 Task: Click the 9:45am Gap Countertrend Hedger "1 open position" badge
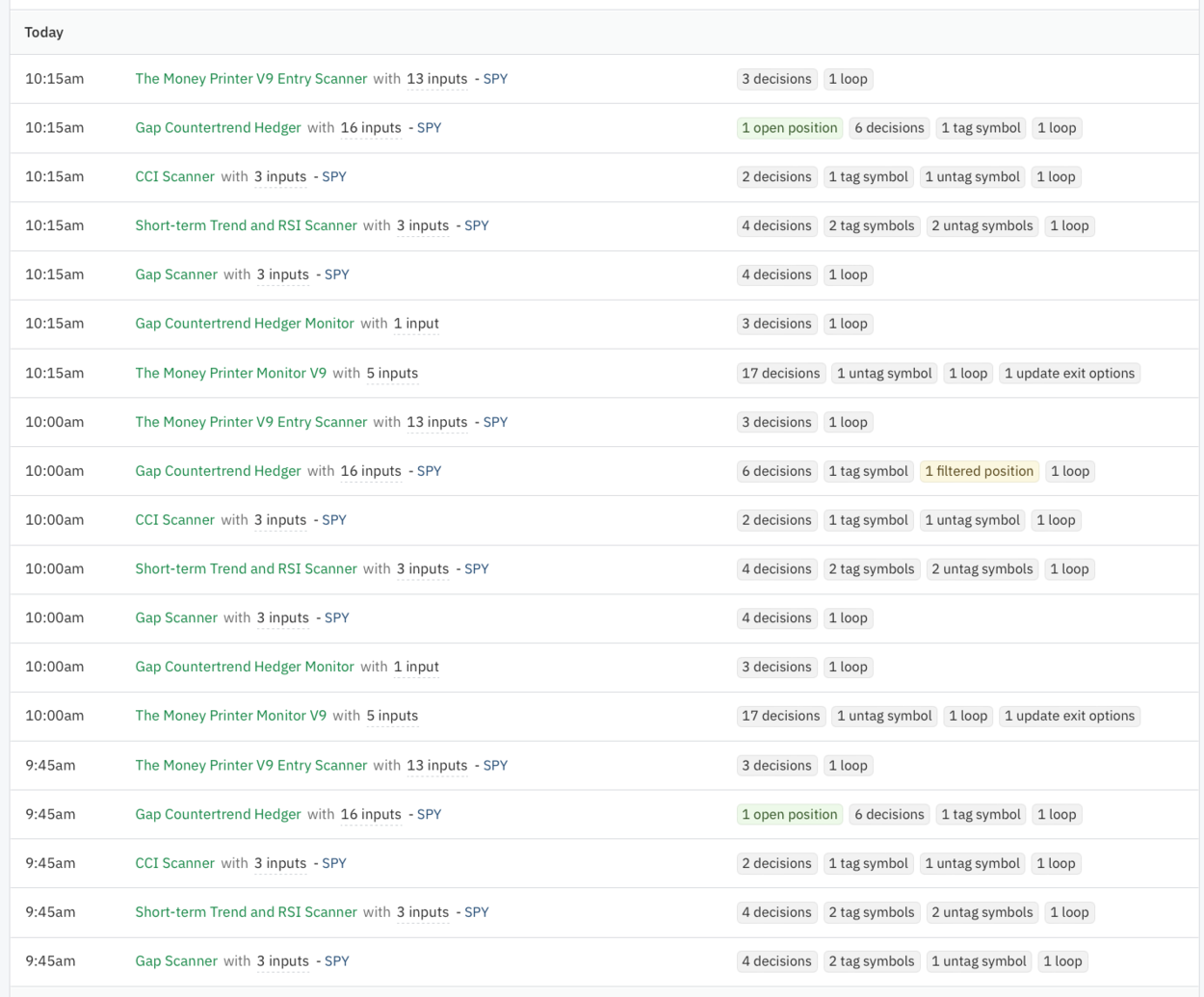(789, 815)
